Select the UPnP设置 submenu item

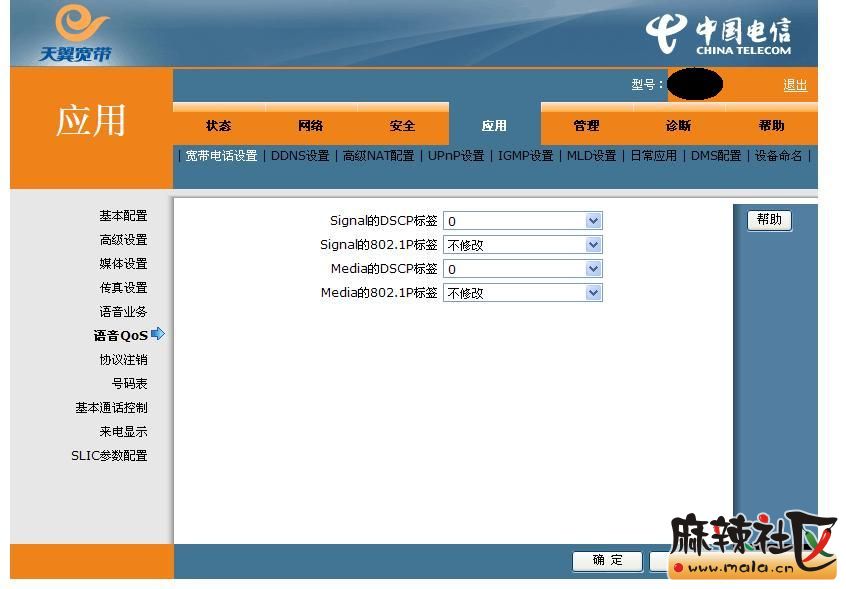[456, 156]
